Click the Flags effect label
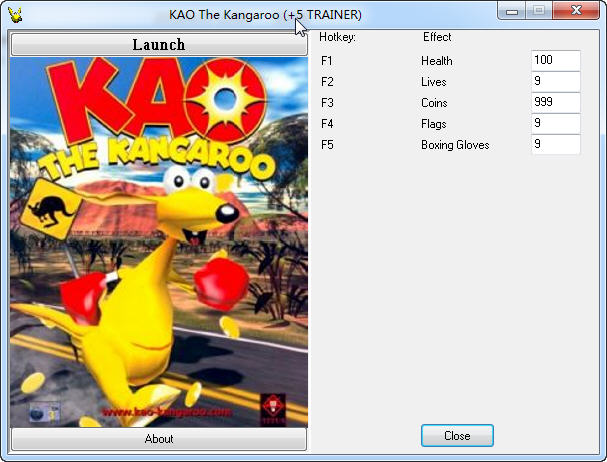607x462 pixels. 434,124
